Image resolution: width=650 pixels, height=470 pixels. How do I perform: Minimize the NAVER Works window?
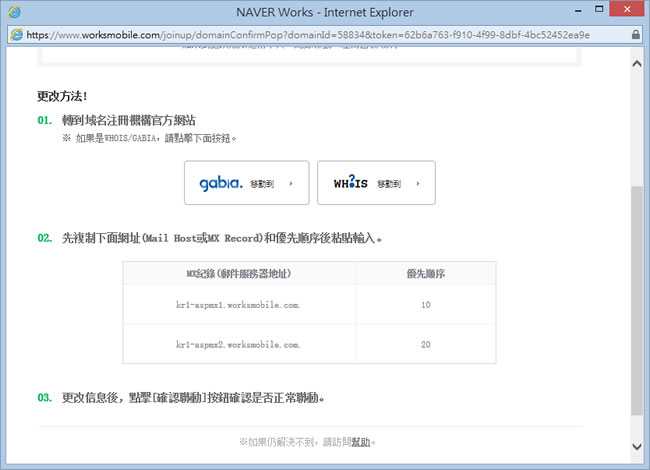pyautogui.click(x=578, y=10)
